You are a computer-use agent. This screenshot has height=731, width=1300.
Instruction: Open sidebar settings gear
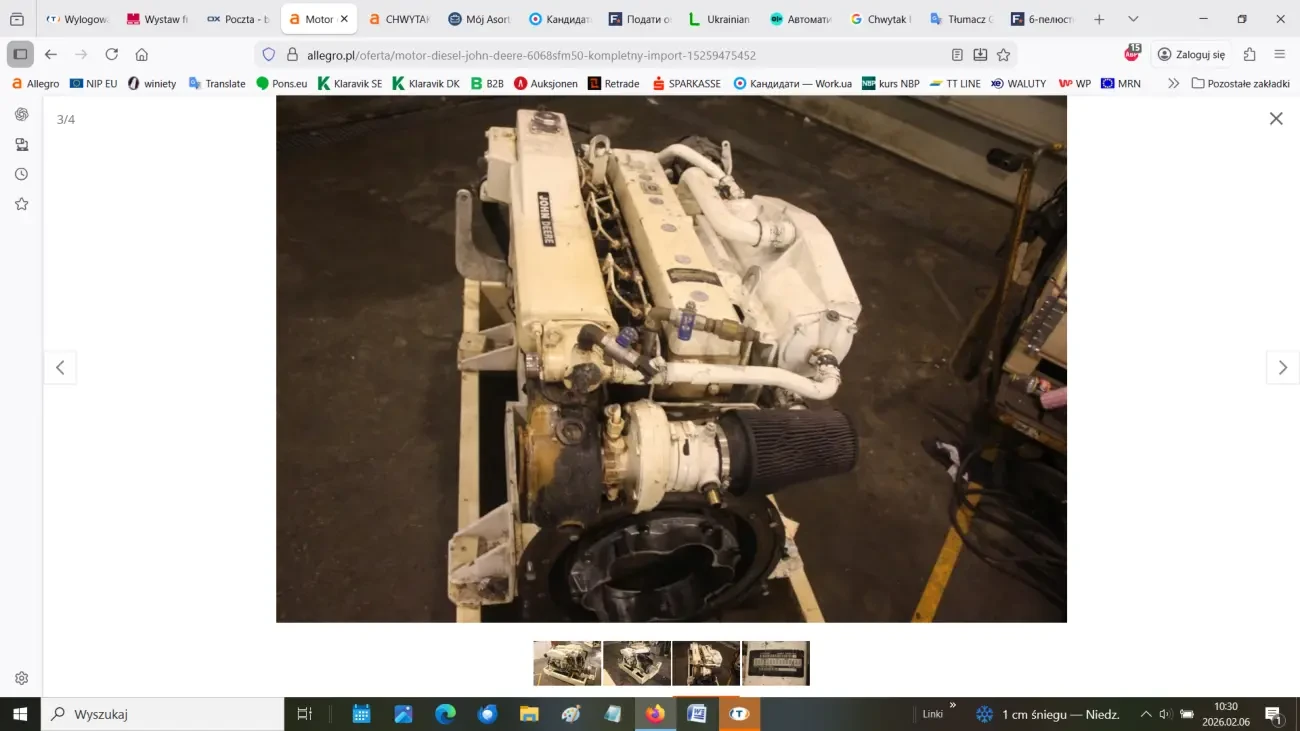pyautogui.click(x=21, y=678)
